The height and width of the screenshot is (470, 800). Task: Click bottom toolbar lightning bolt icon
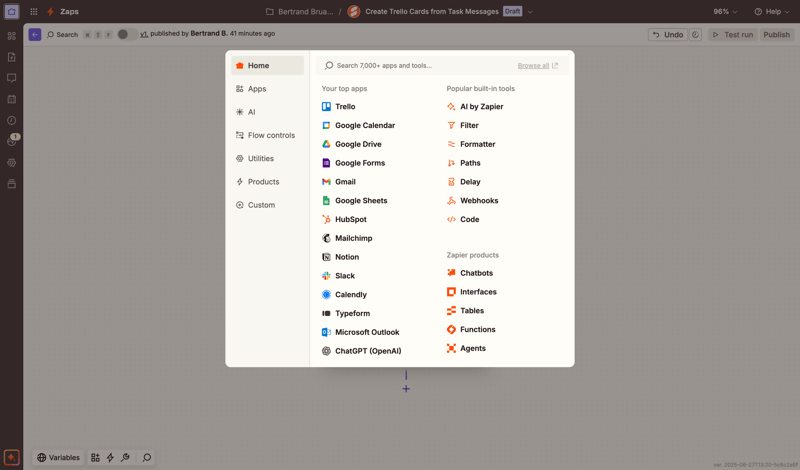110,458
